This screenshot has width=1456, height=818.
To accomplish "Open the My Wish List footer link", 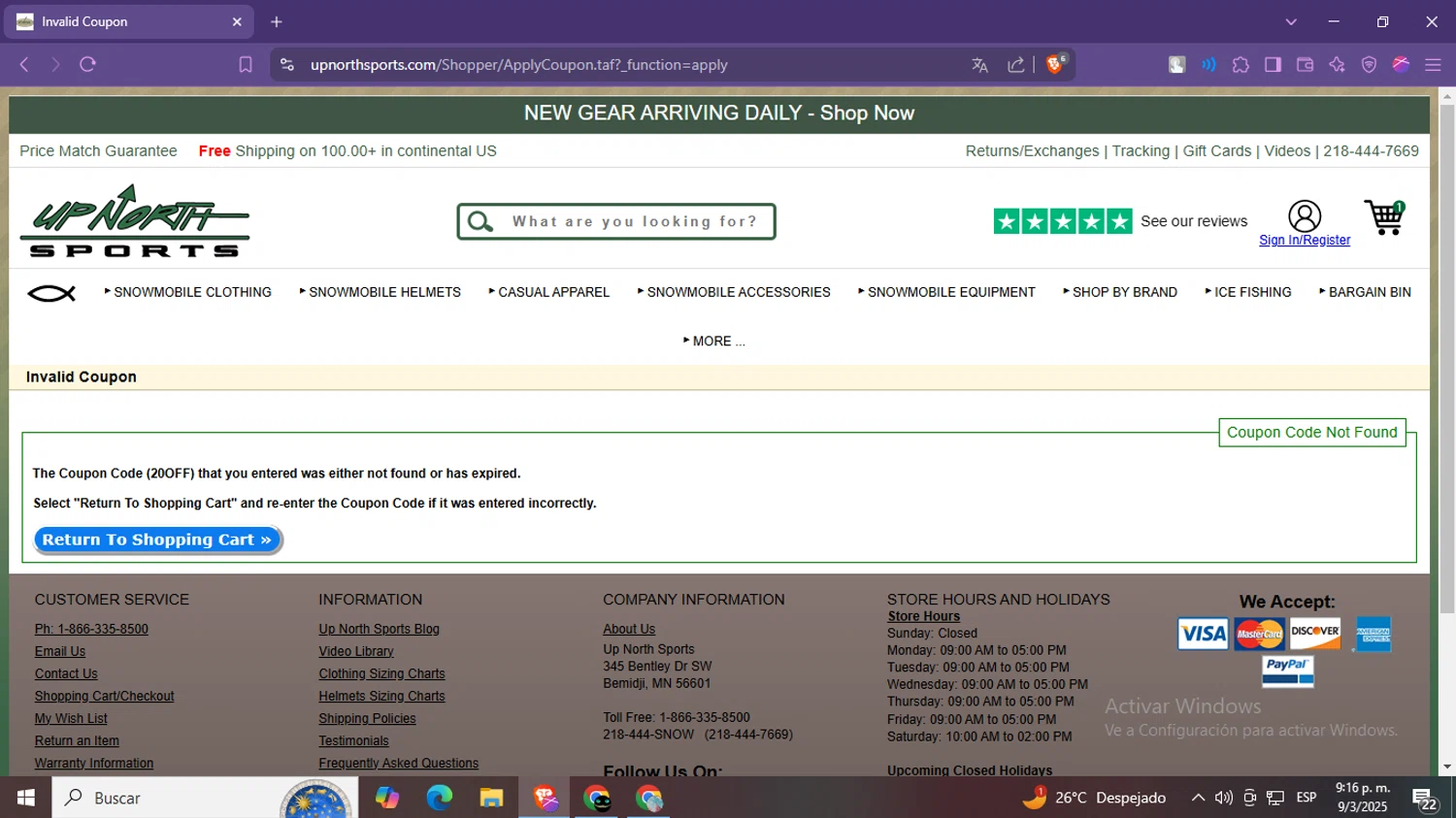I will point(71,719).
